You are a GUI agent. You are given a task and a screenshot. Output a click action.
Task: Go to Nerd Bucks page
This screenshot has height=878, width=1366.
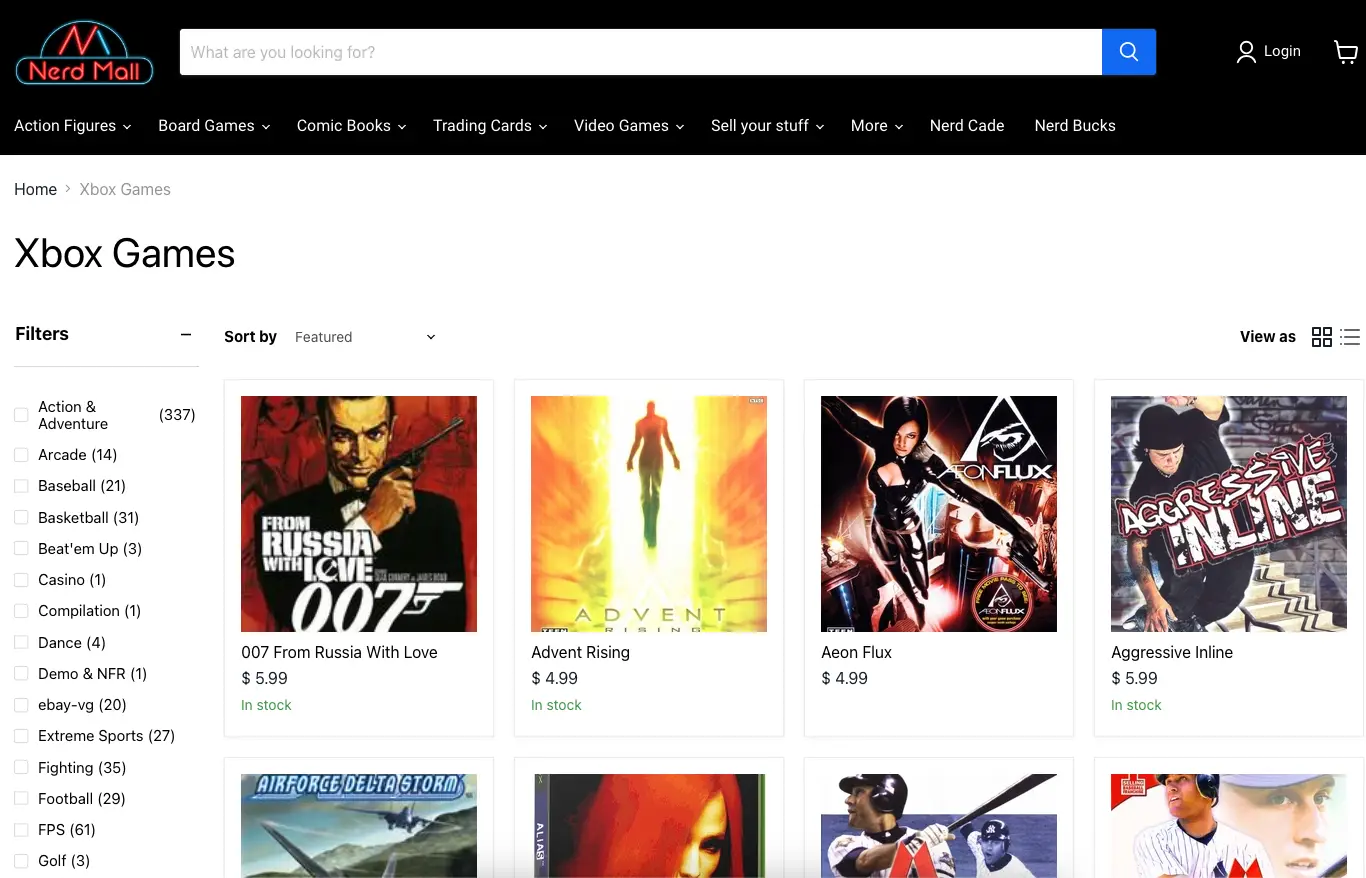1074,126
